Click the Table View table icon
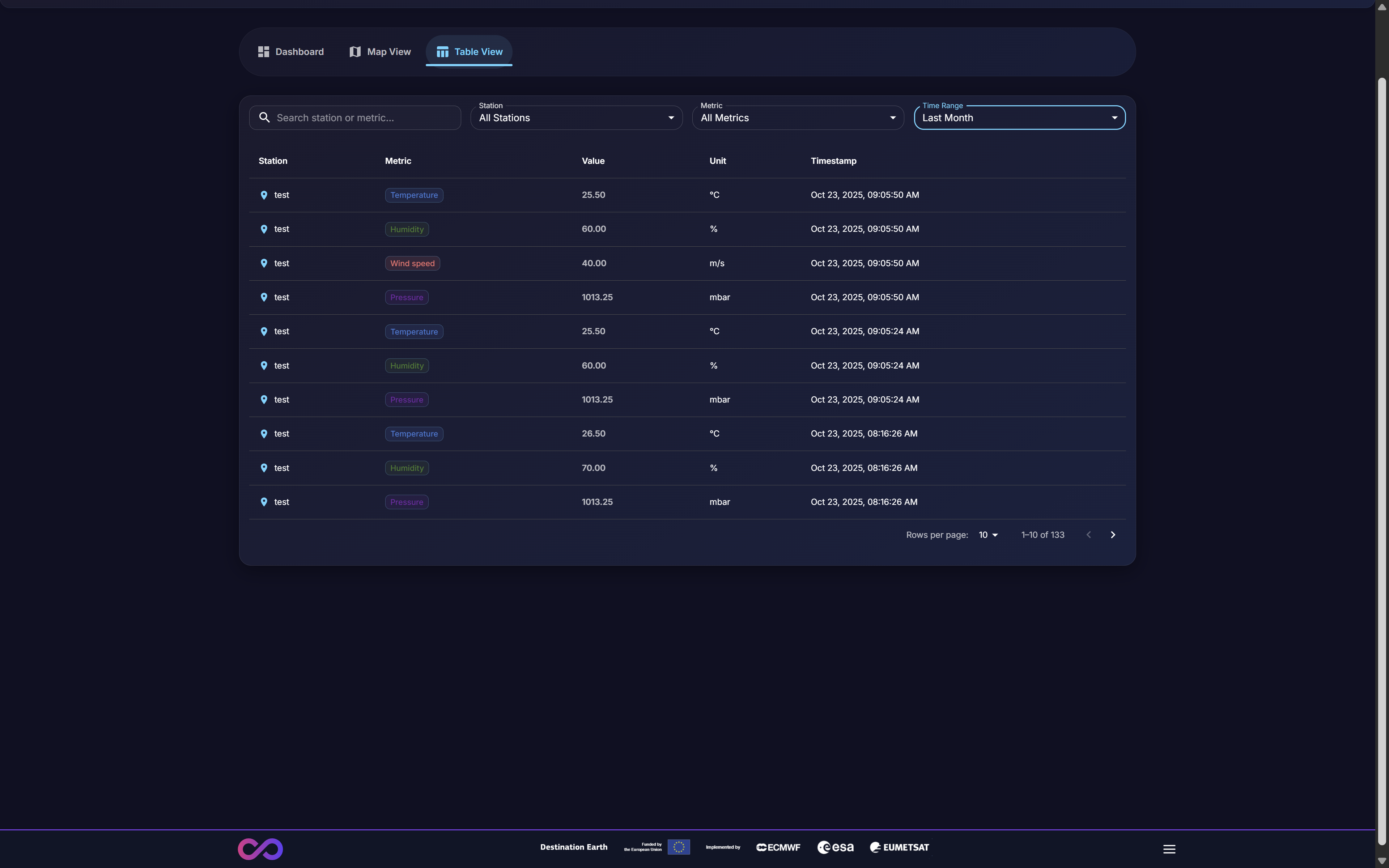Viewport: 1389px width, 868px height. 442,52
